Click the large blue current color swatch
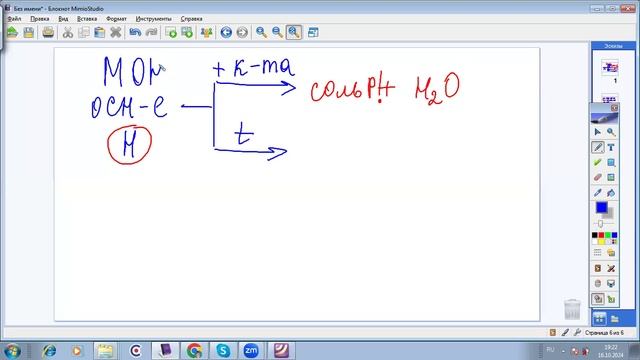The image size is (640, 360). [x=602, y=207]
